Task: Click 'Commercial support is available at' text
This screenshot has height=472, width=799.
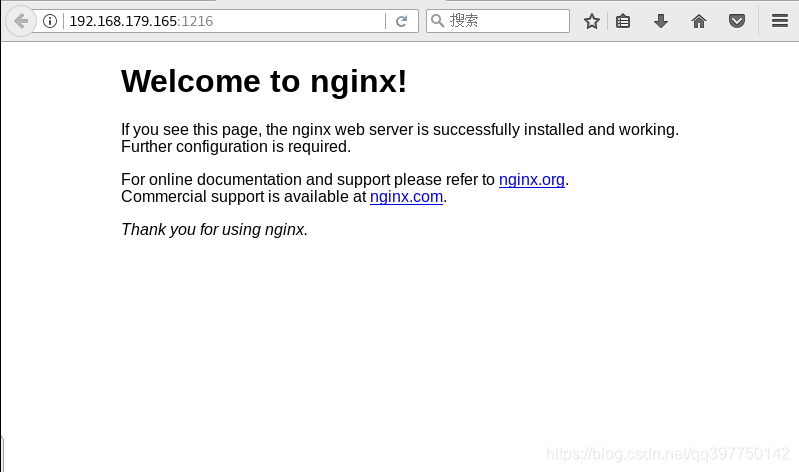Action: [x=244, y=196]
